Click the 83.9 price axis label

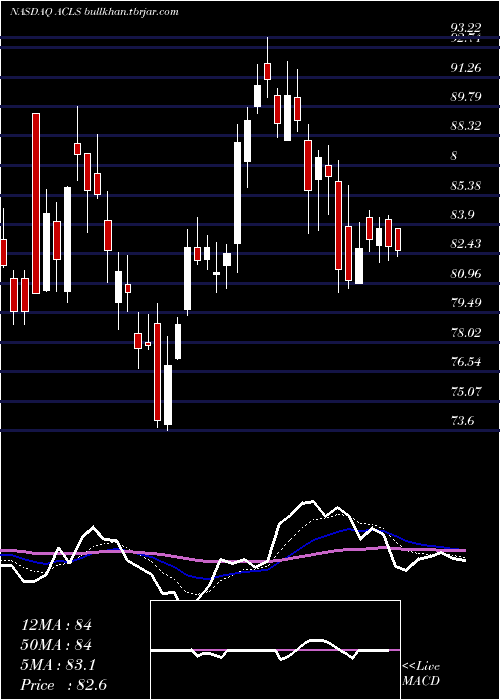[x=462, y=215]
